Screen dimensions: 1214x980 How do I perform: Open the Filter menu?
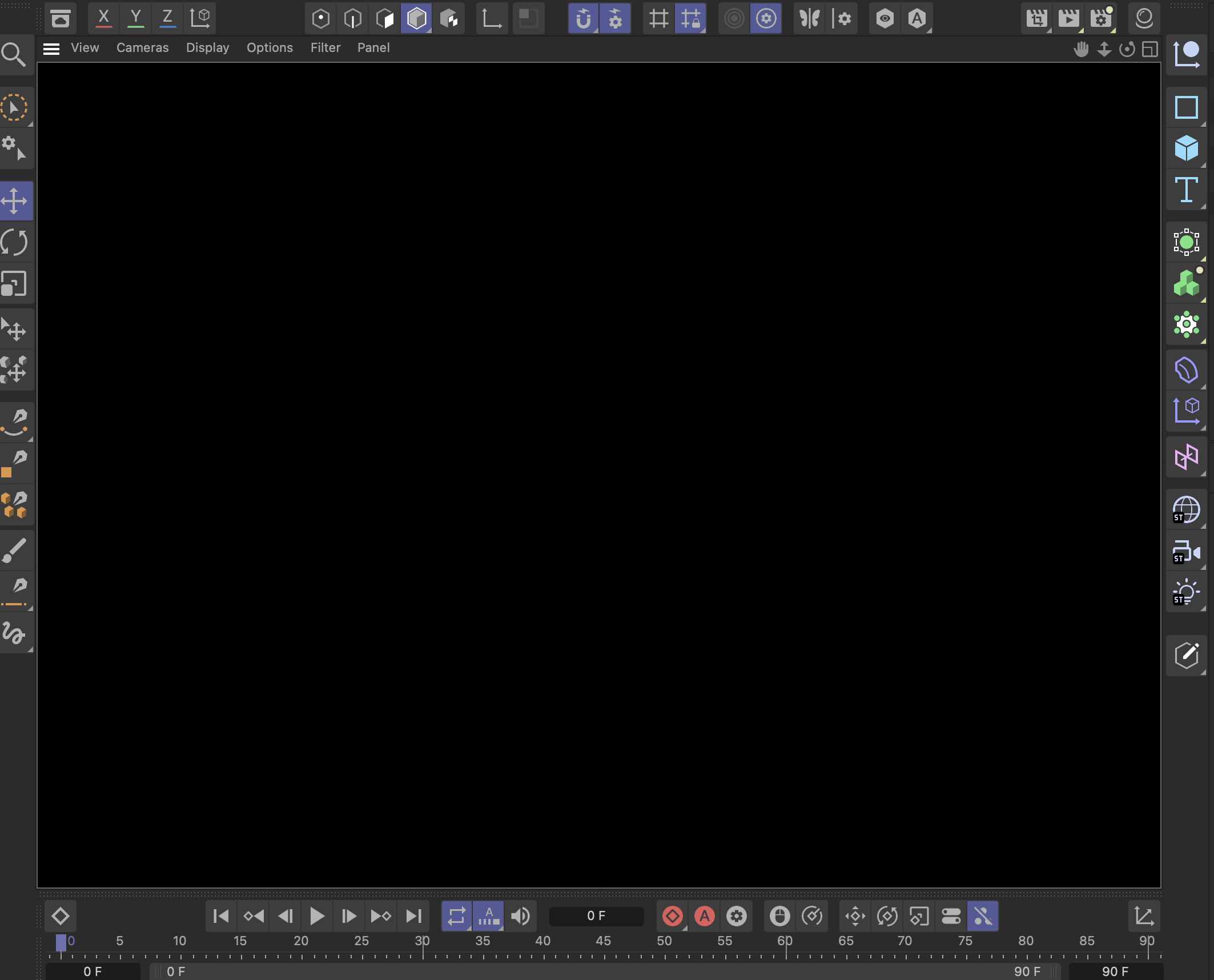[325, 48]
